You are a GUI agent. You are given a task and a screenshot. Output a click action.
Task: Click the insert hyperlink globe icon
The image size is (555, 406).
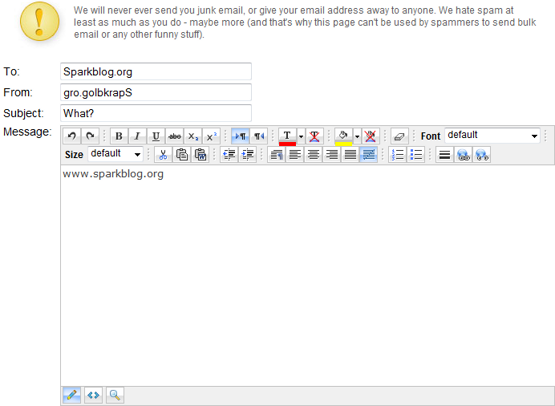click(x=463, y=155)
